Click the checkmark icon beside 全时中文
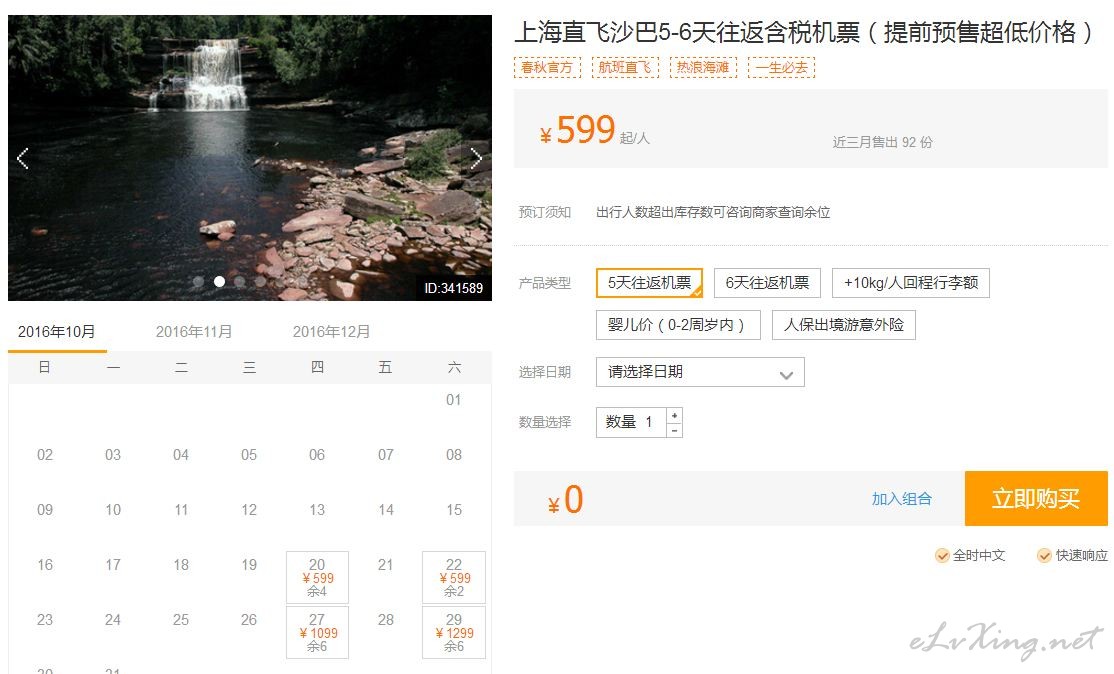This screenshot has width=1114, height=674. pos(942,555)
